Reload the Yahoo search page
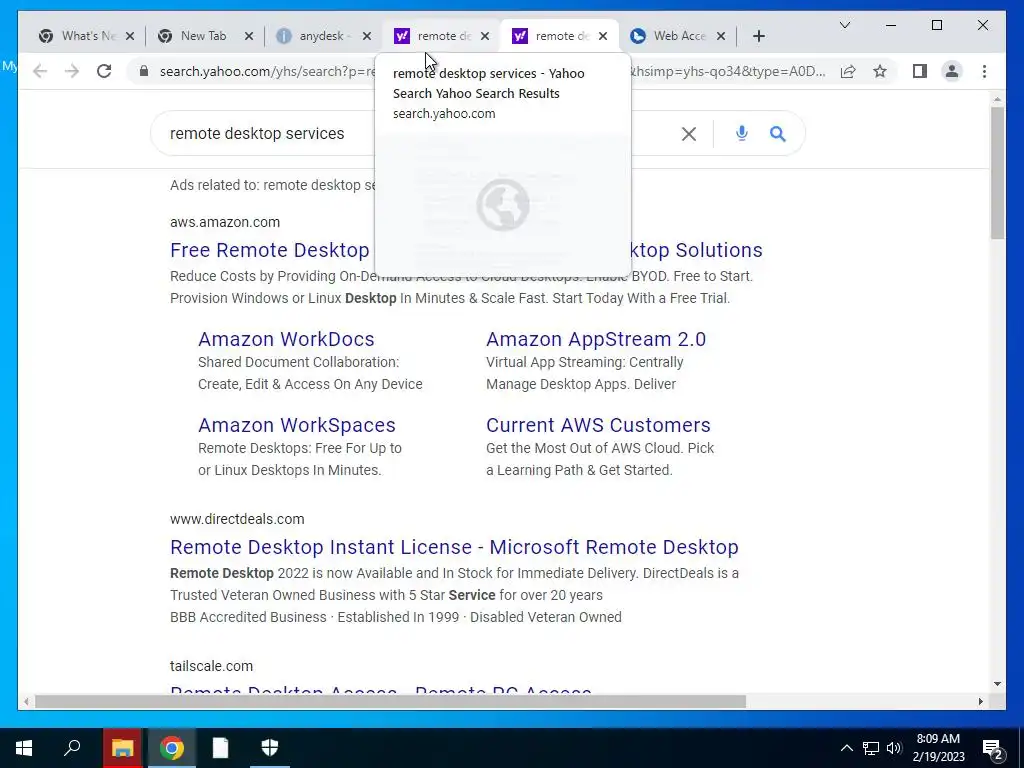The width and height of the screenshot is (1024, 768). 104,71
